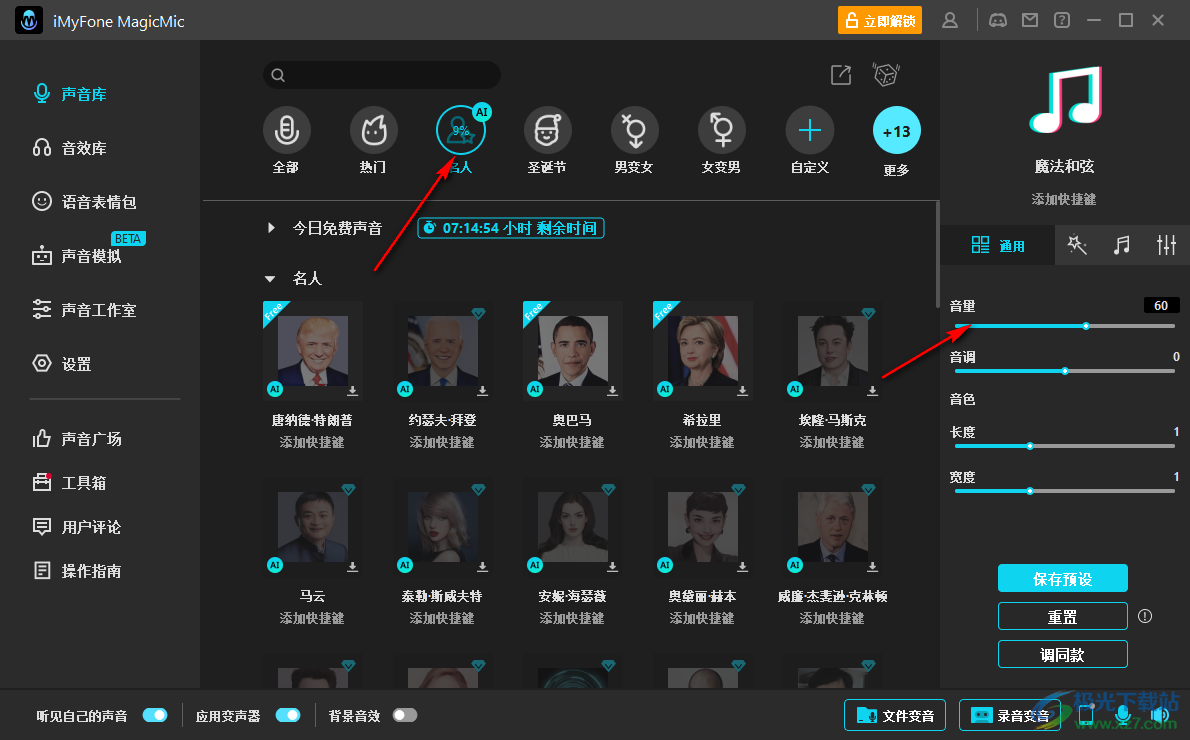Select the 圣诞节 Santa category icon
This screenshot has width=1190, height=740.
[547, 130]
